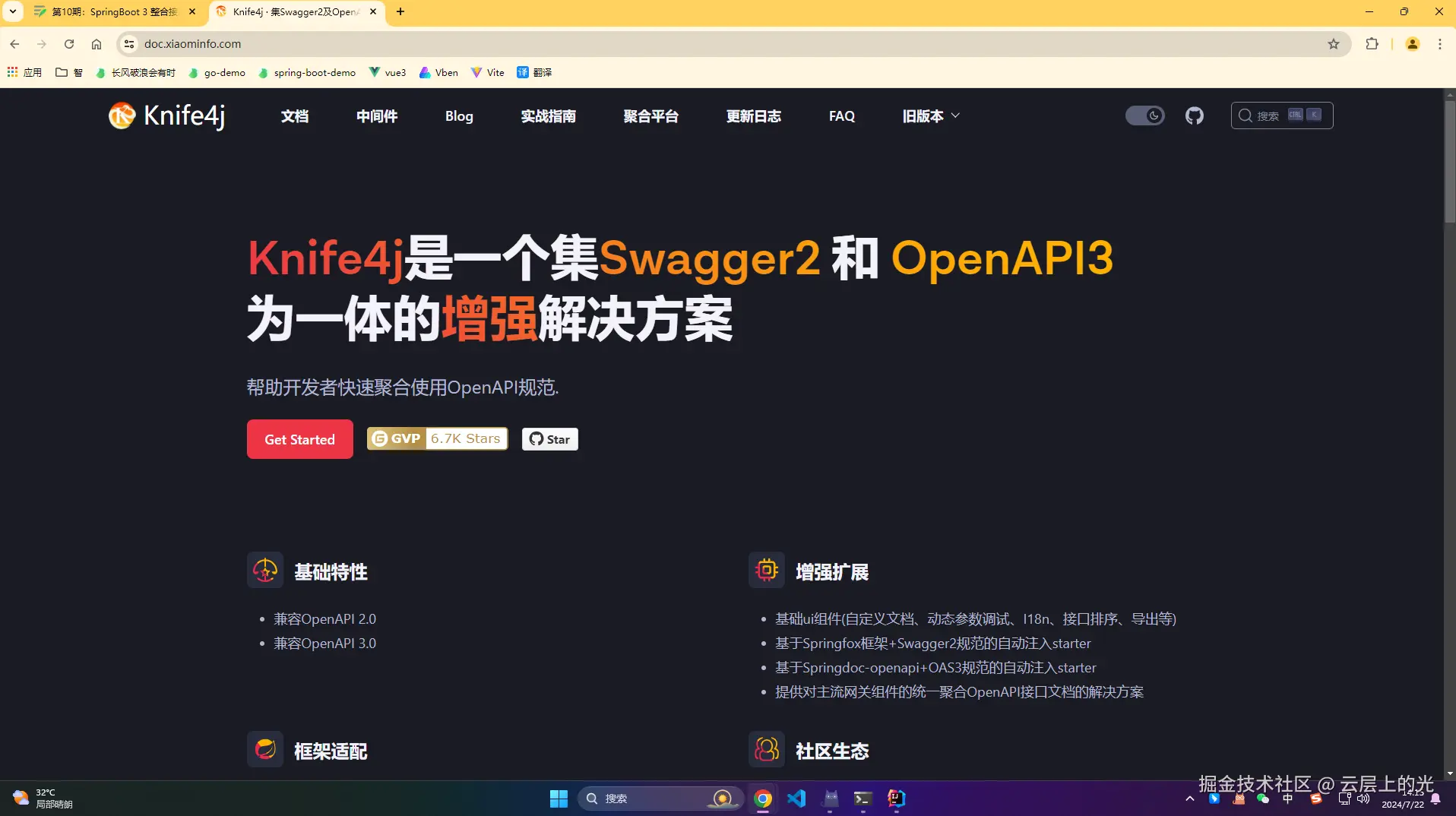
Task: Open the Vben bookmark
Action: point(439,72)
